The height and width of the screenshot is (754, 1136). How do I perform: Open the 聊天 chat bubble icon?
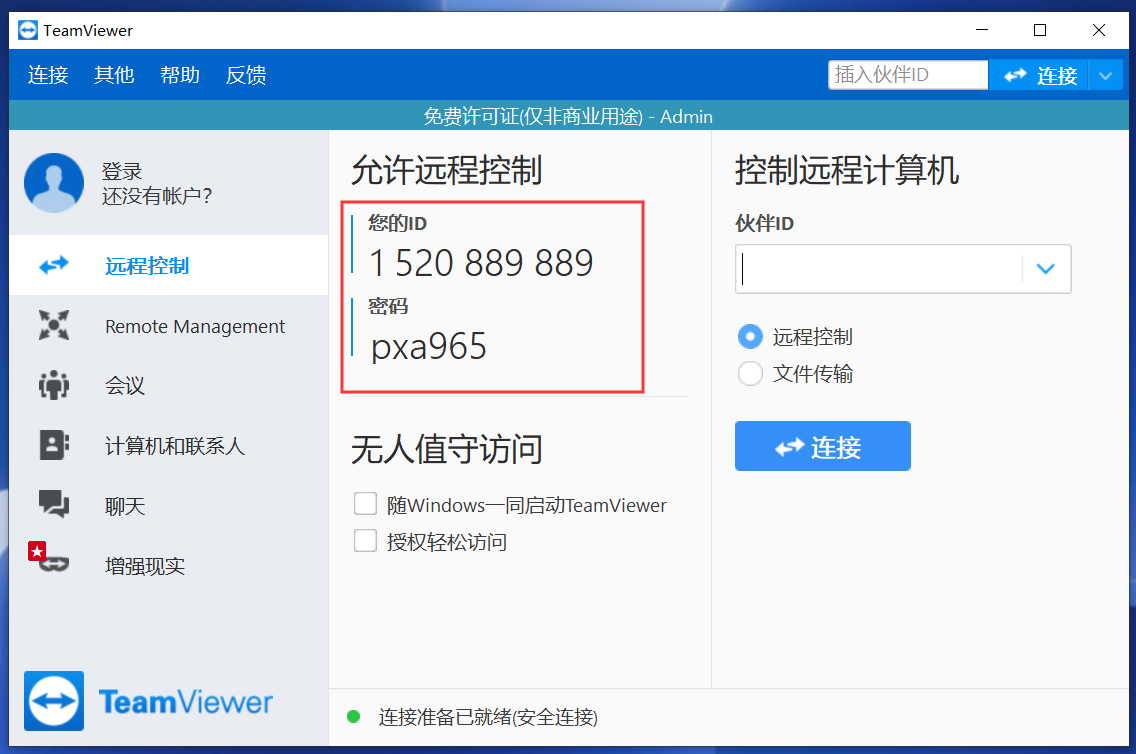(x=54, y=505)
